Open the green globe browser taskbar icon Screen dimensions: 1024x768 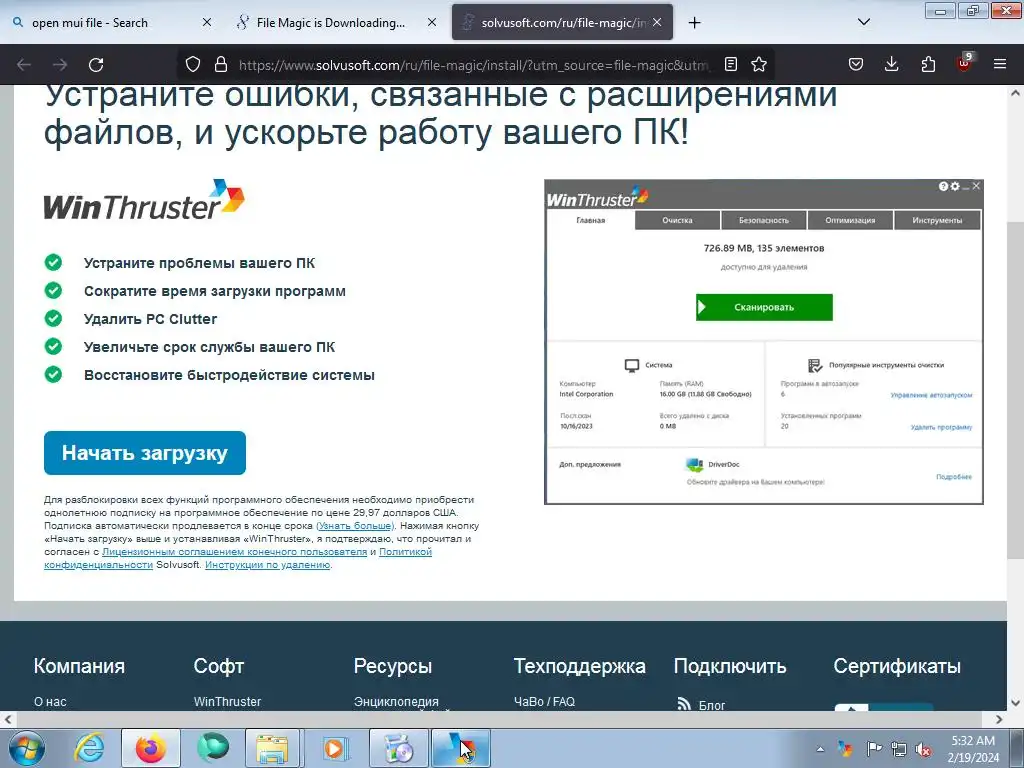click(212, 748)
